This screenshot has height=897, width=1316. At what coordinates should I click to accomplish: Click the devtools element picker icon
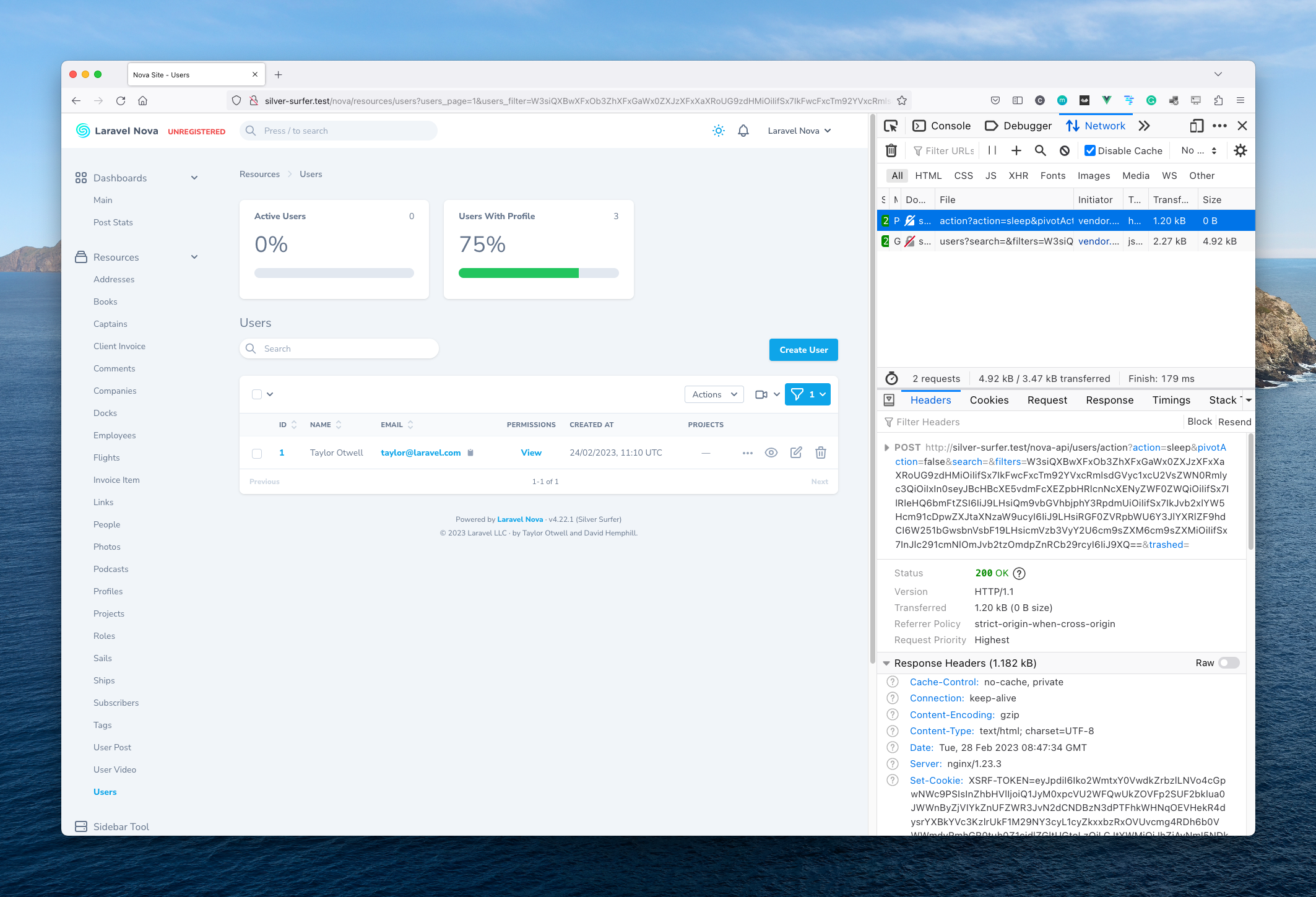(x=891, y=126)
